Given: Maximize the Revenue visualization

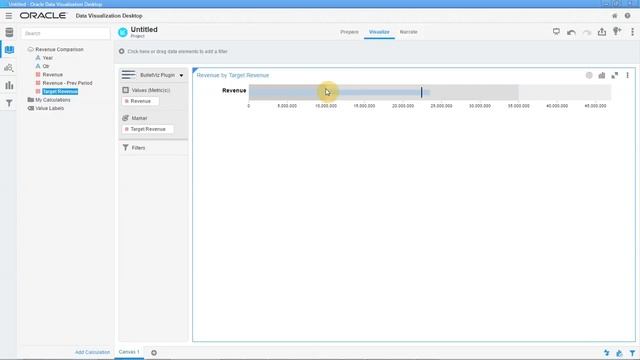Looking at the screenshot, I should point(615,75).
